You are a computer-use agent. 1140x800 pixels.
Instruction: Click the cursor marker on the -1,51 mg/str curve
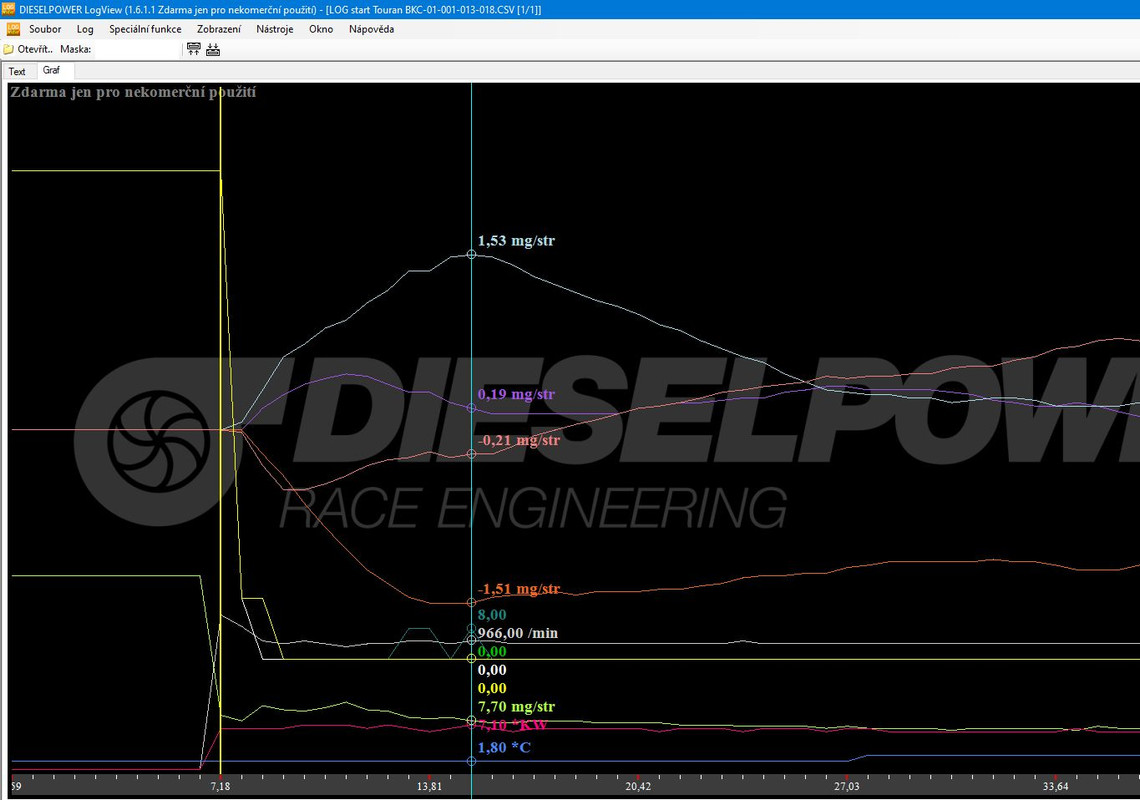[x=471, y=603]
